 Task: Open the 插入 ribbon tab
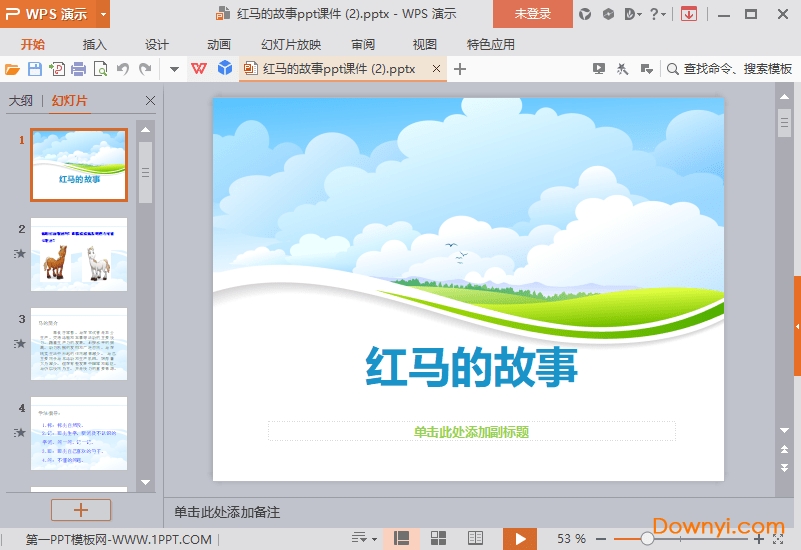coord(95,44)
